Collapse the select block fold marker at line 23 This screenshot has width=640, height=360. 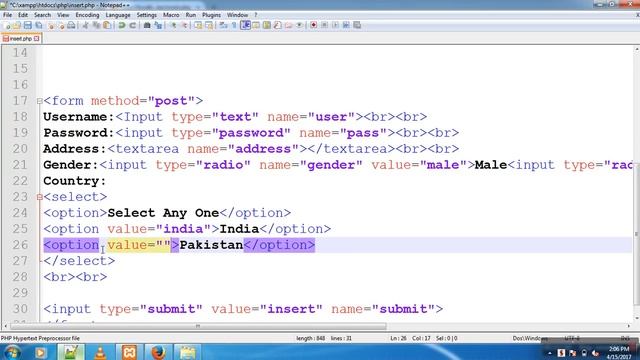point(40,197)
